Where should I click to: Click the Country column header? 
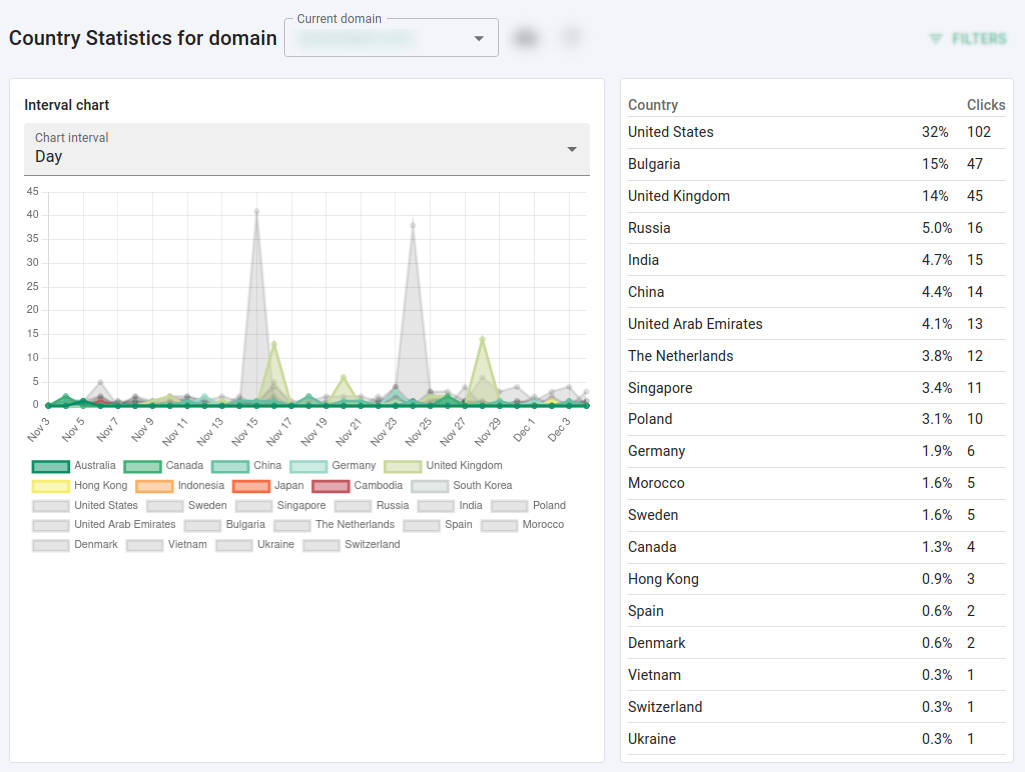(x=651, y=105)
